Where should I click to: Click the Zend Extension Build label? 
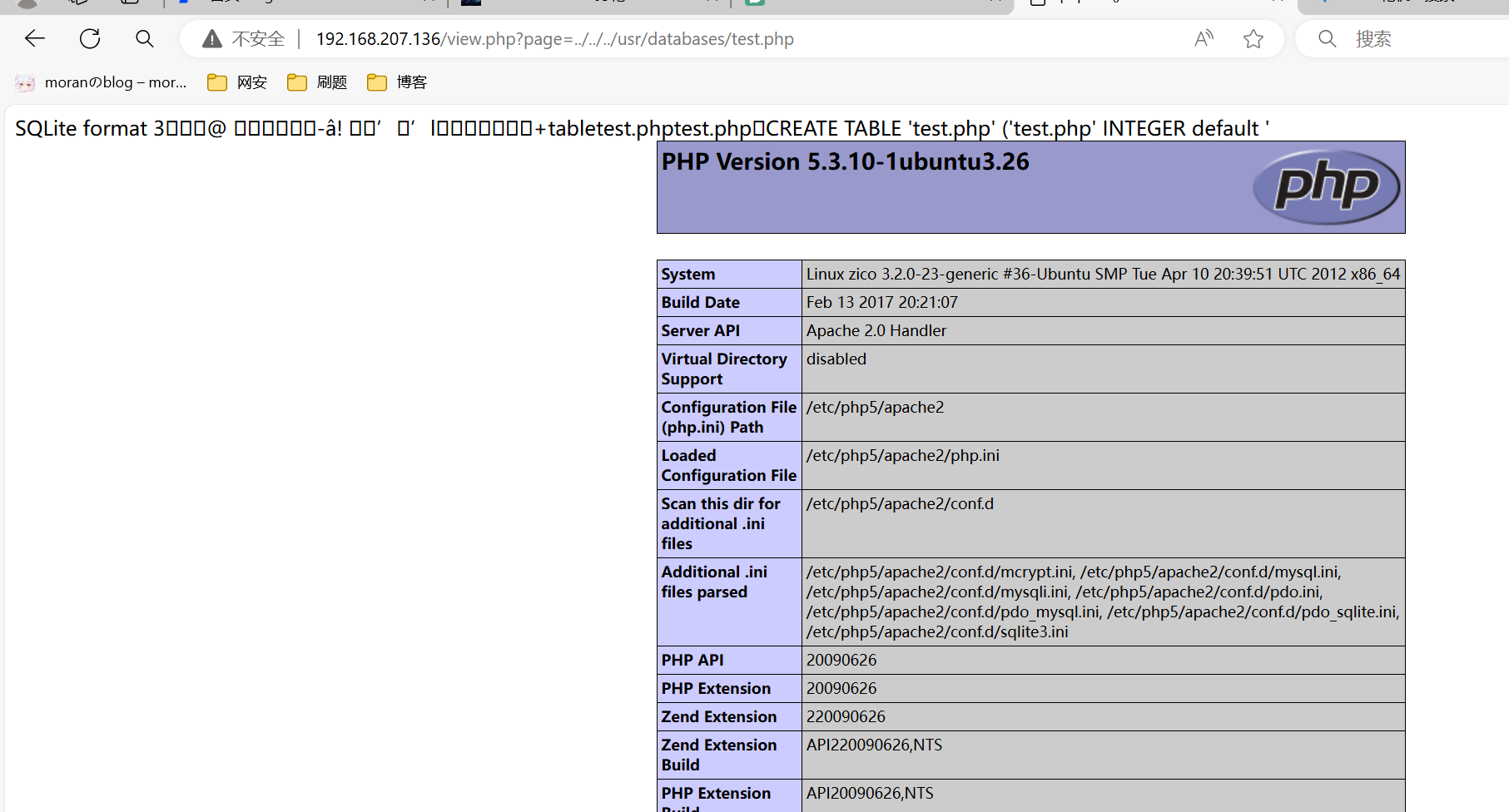719,755
